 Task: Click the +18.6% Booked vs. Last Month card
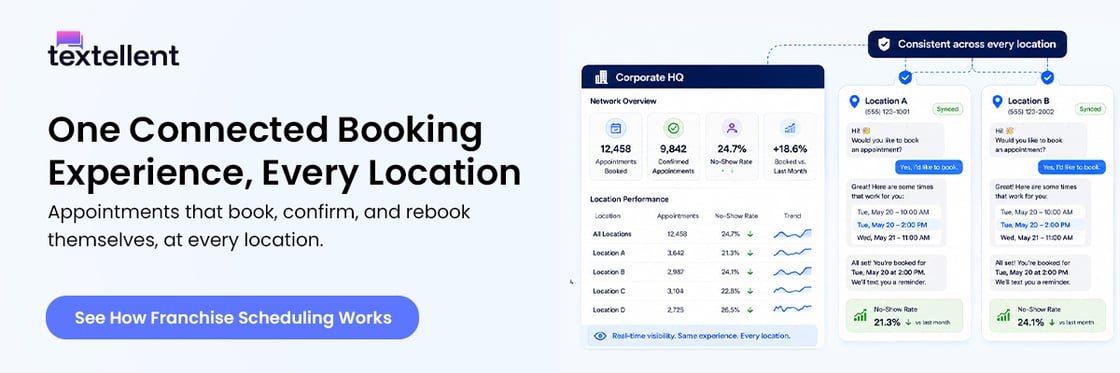click(790, 146)
